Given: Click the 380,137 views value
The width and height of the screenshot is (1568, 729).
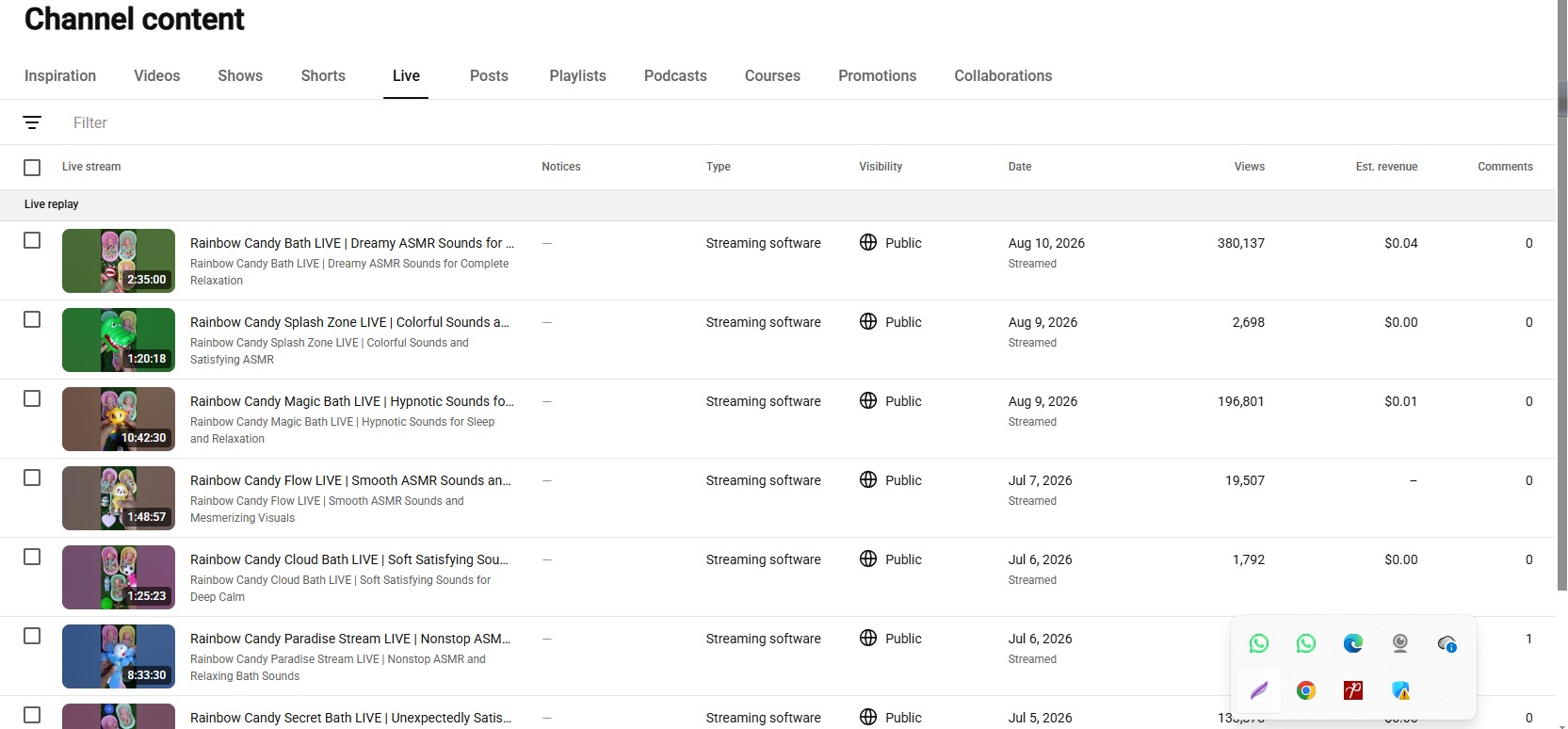Looking at the screenshot, I should [x=1240, y=243].
